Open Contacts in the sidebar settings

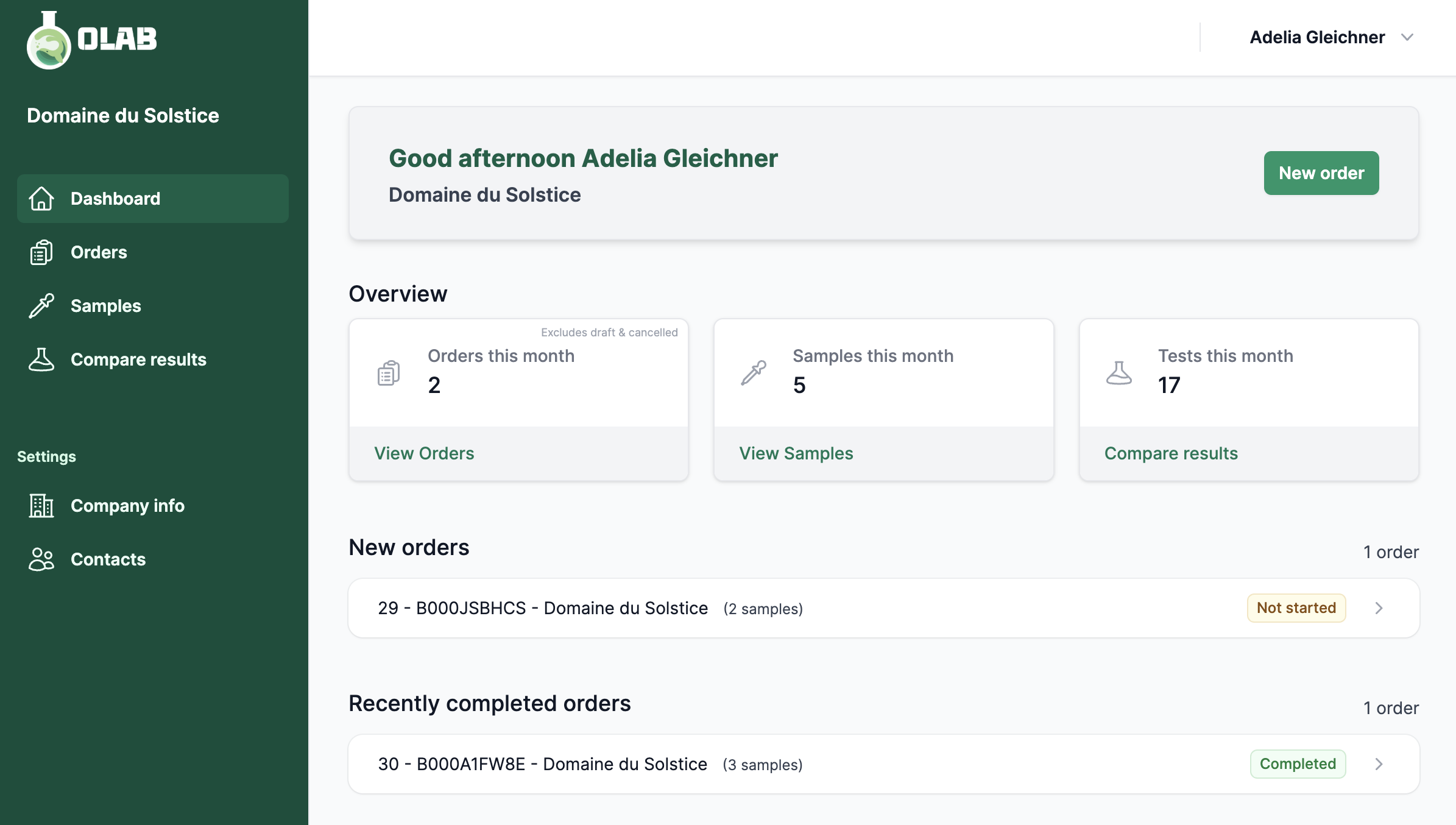point(108,559)
